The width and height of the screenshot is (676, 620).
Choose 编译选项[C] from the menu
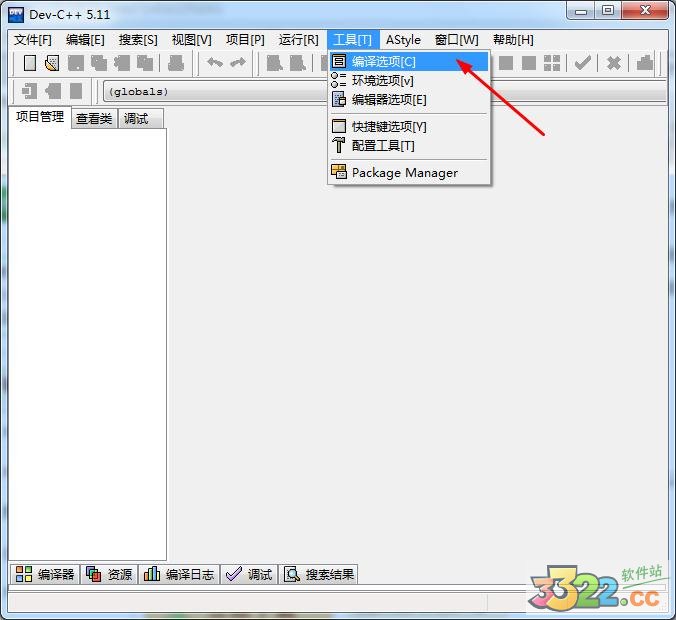409,61
